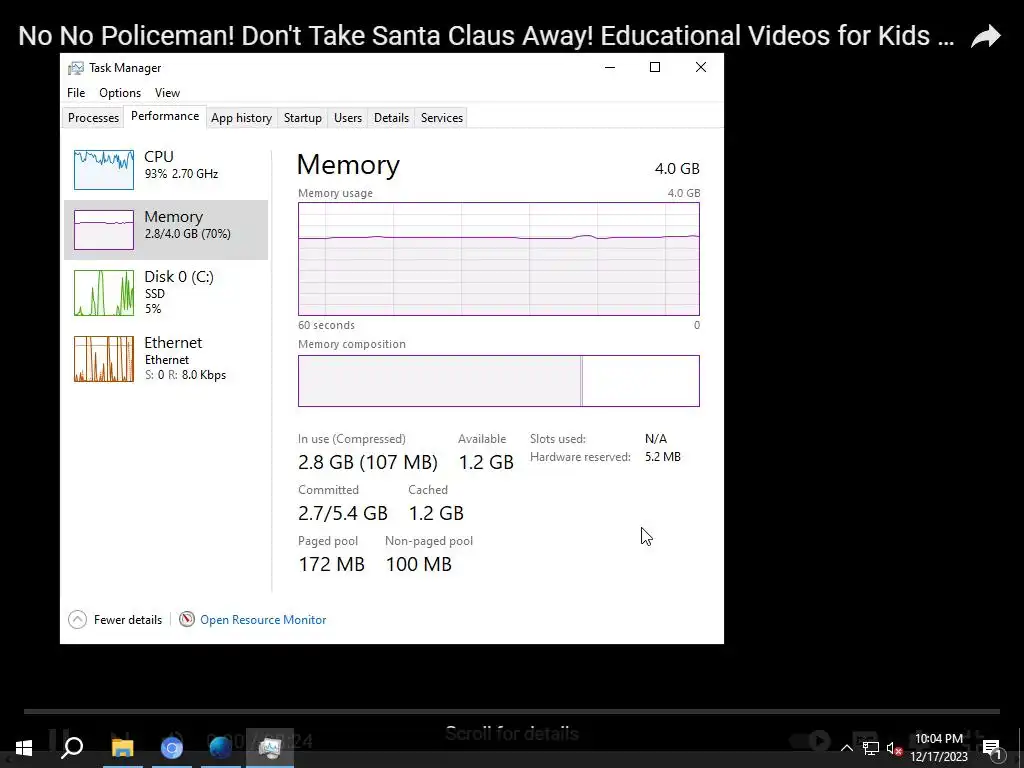
Task: Switch to the Users tab
Action: pos(347,118)
